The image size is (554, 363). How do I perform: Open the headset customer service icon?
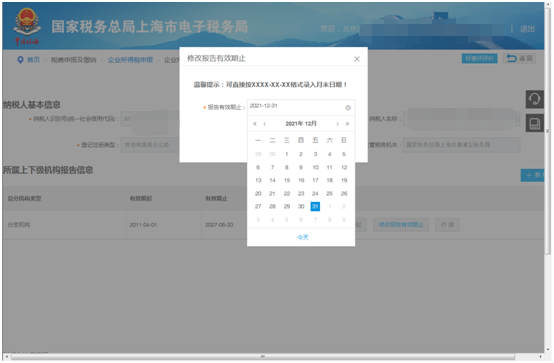coord(534,99)
